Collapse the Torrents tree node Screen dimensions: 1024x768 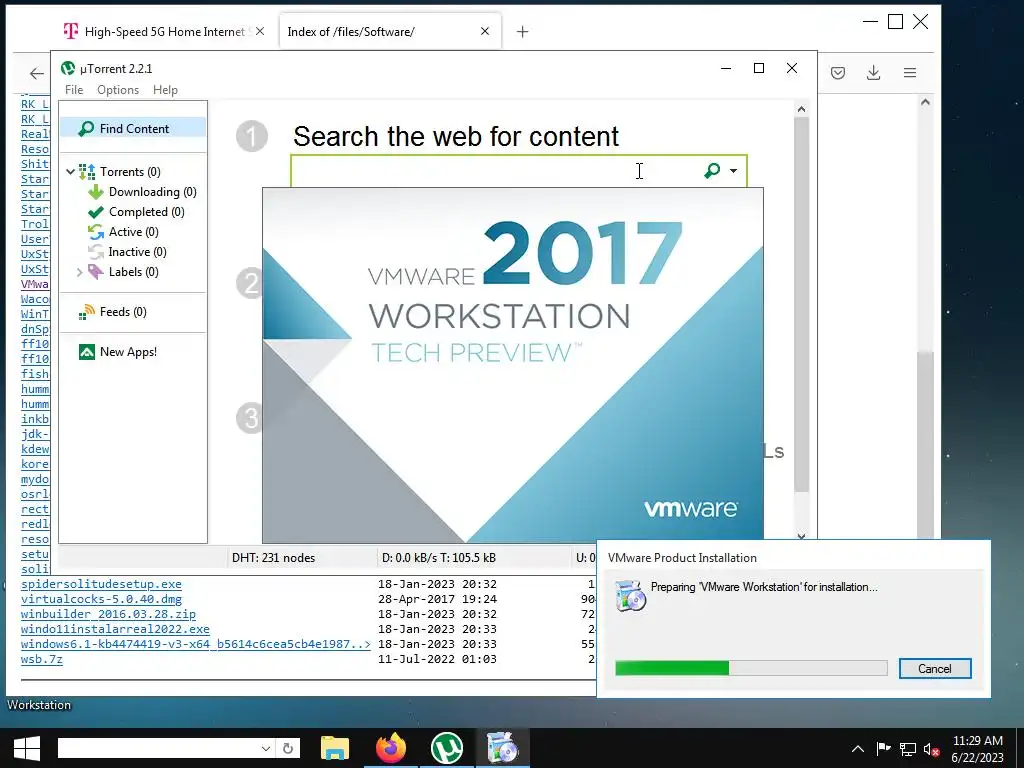(71, 172)
